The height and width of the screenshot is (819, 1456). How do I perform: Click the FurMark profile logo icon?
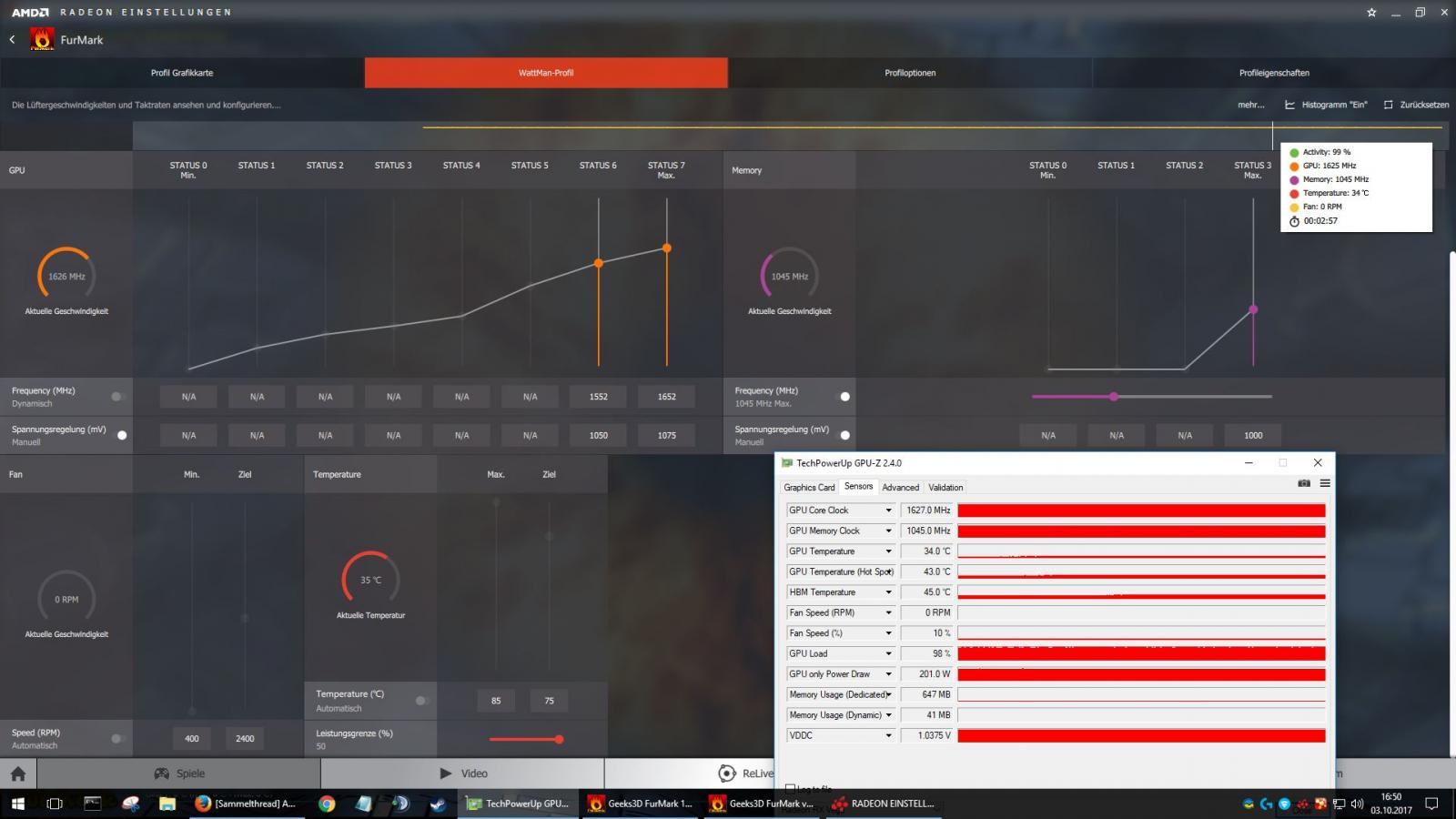pos(42,39)
